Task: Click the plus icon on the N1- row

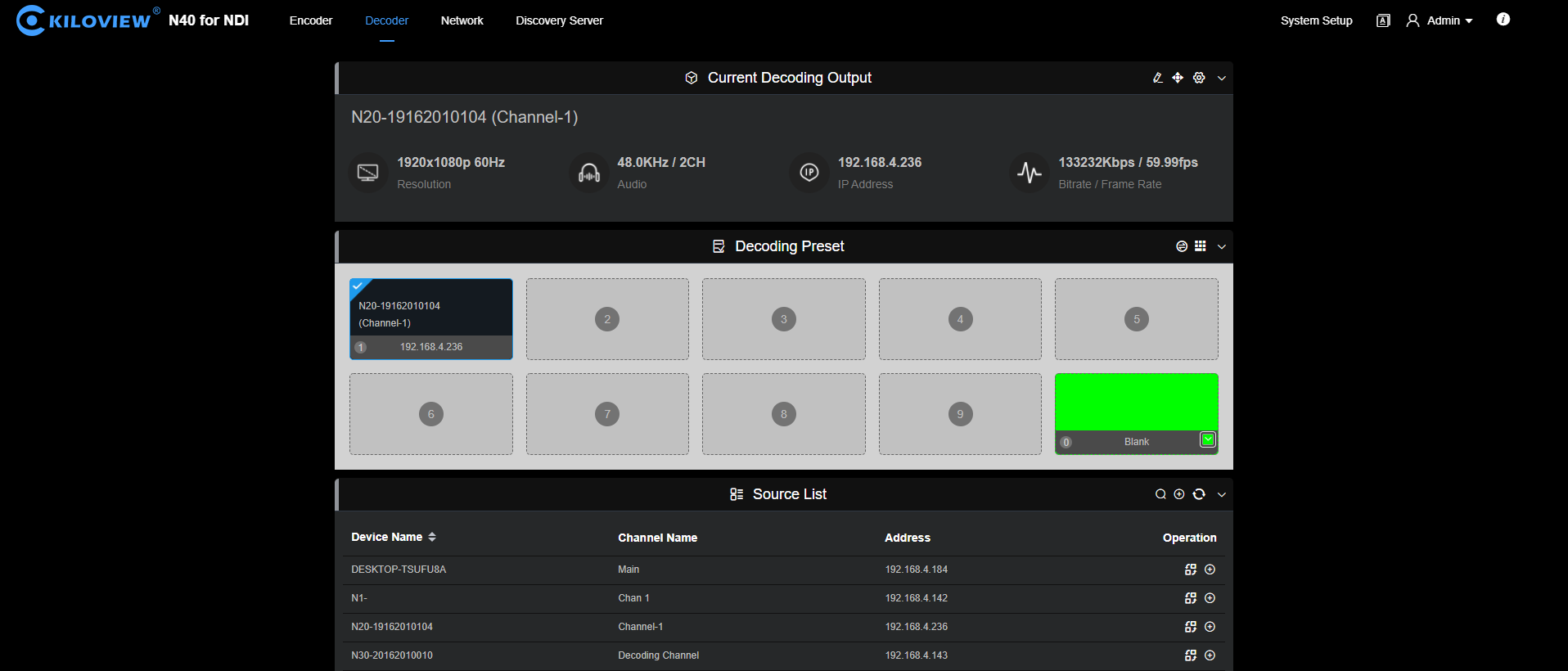Action: 1210,598
